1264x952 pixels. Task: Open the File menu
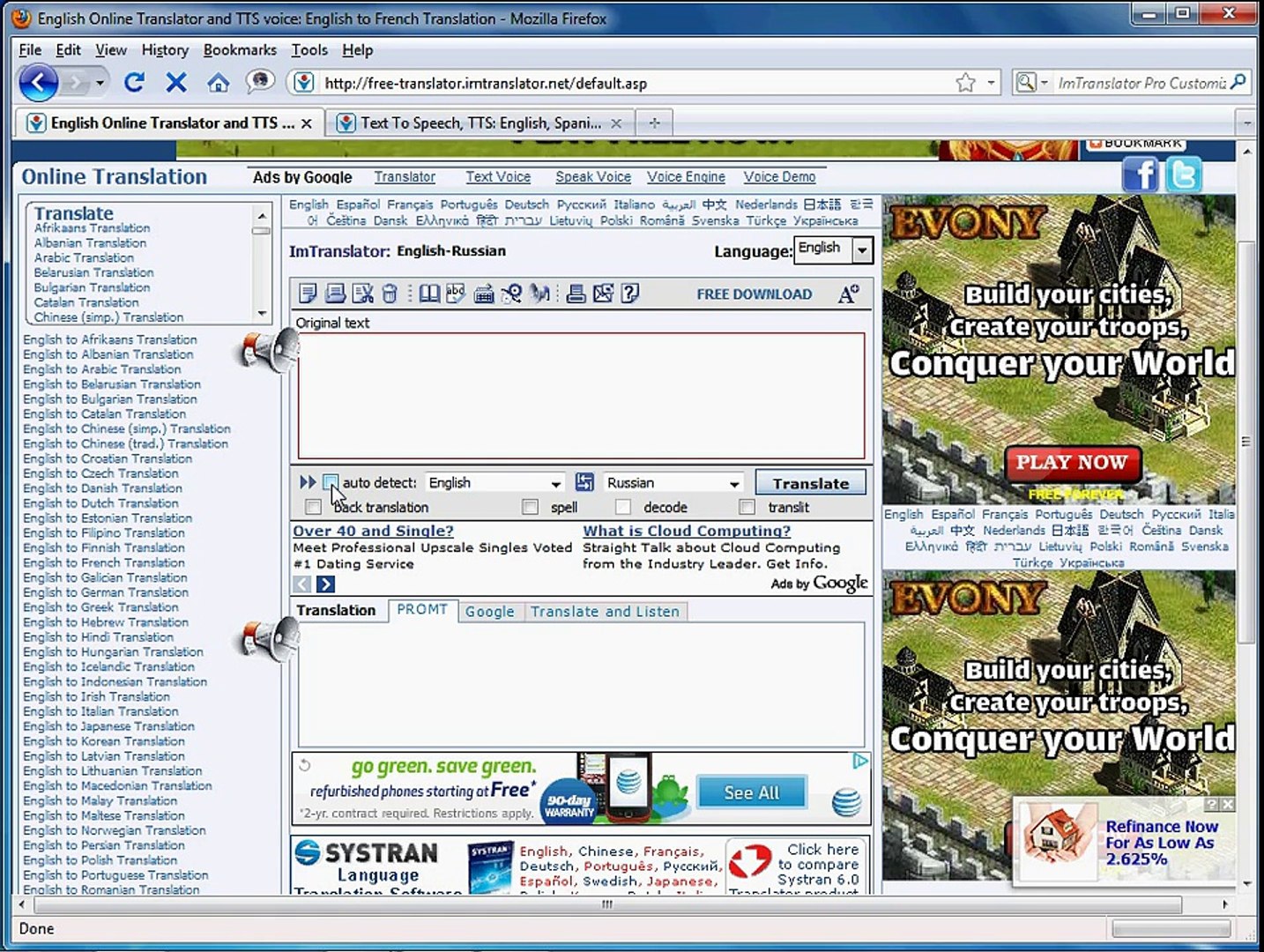30,50
